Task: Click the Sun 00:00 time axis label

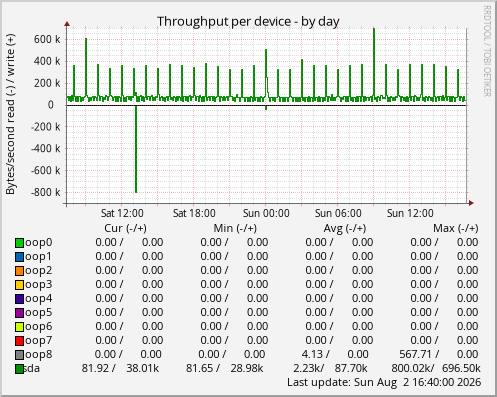Action: coord(266,213)
